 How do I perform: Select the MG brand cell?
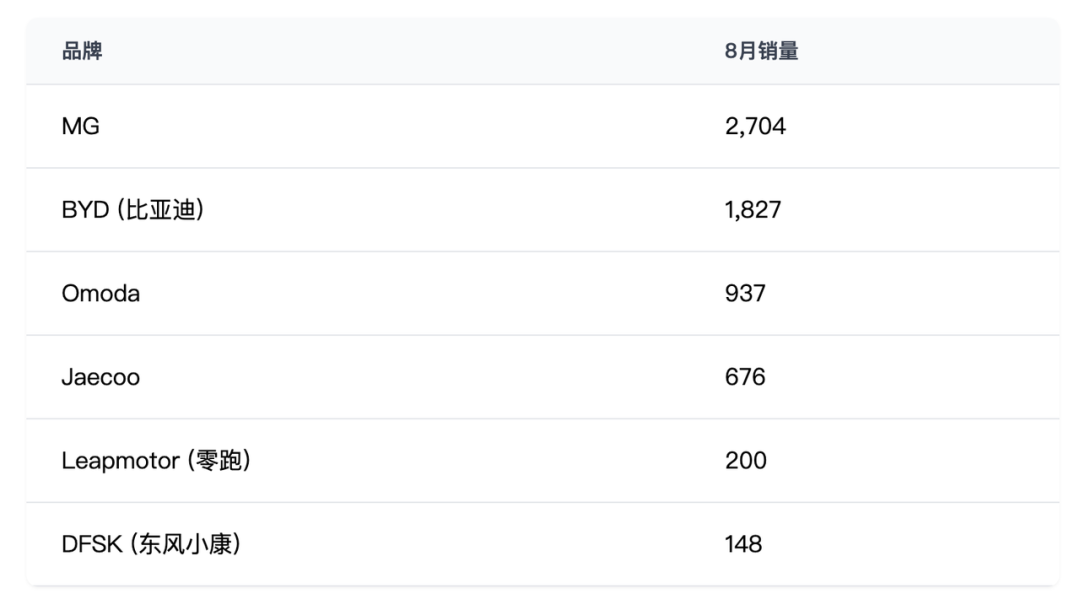click(x=81, y=126)
